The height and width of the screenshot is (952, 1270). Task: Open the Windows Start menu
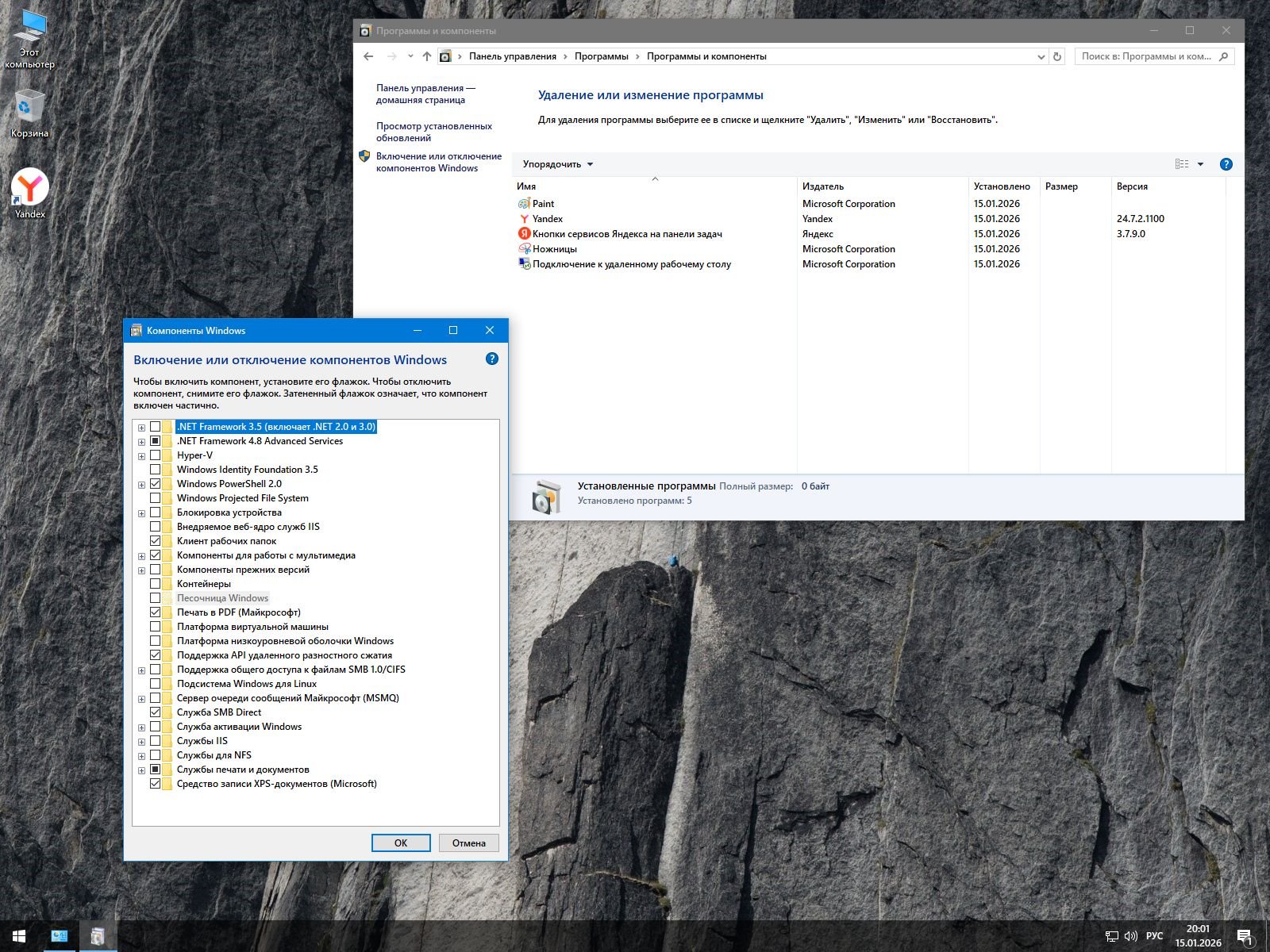(19, 936)
